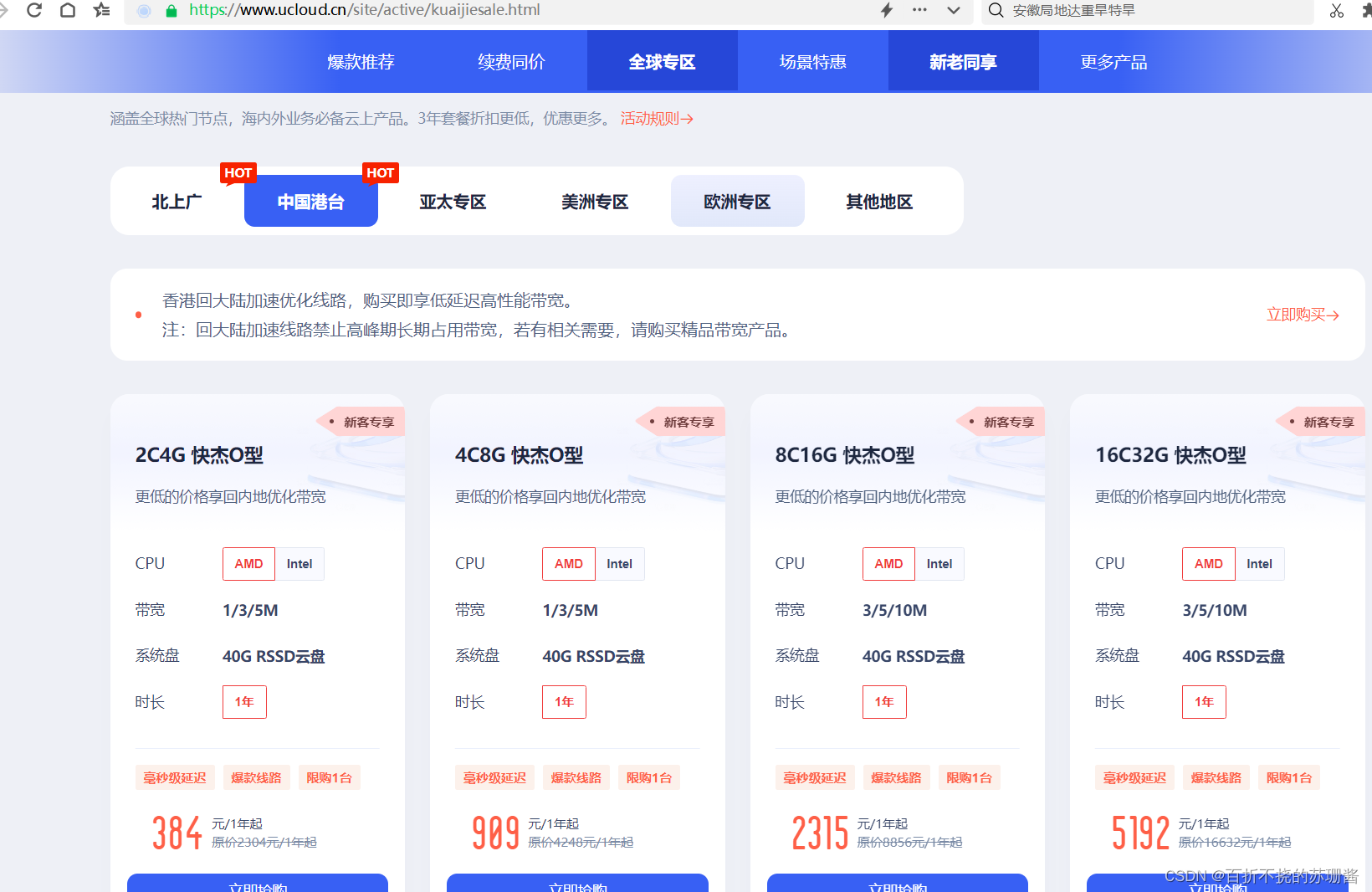Select the 中国港台 region tab
Screen dimensions: 1372x892
coord(310,201)
